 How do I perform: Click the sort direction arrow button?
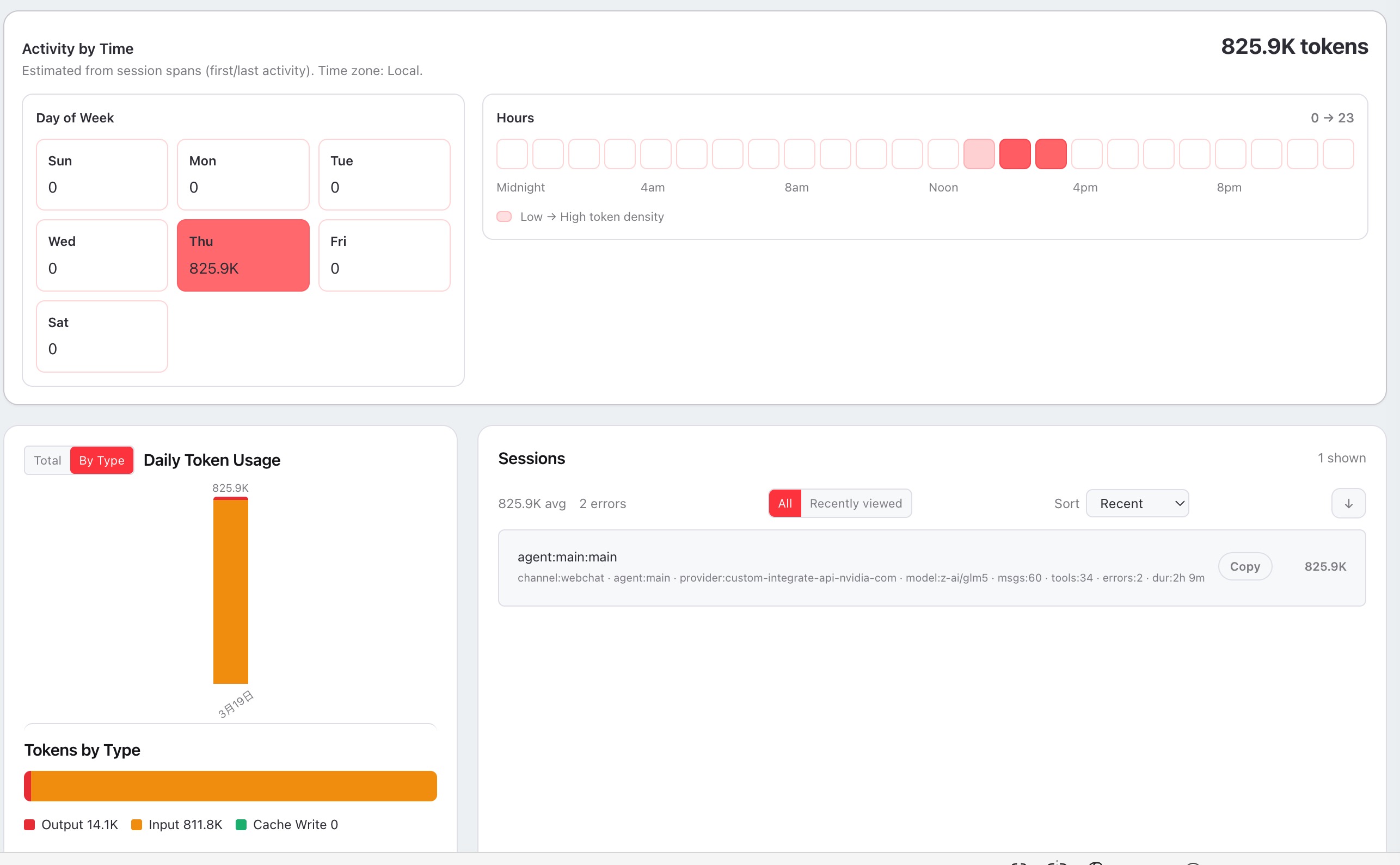(x=1348, y=503)
